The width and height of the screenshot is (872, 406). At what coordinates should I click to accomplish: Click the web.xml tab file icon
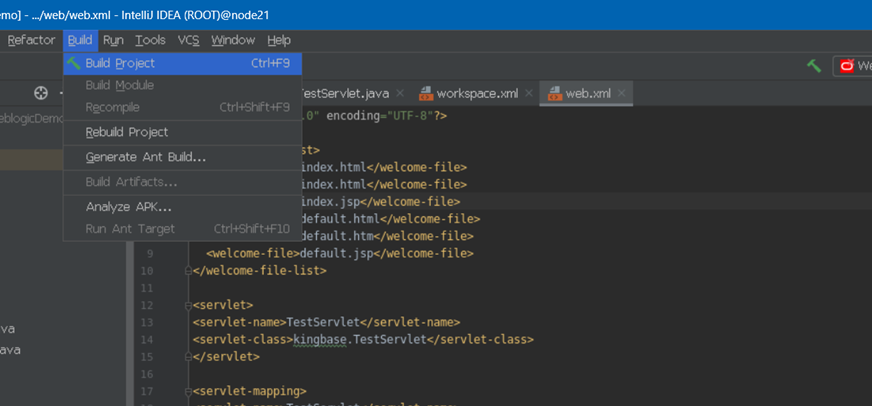[x=553, y=94]
